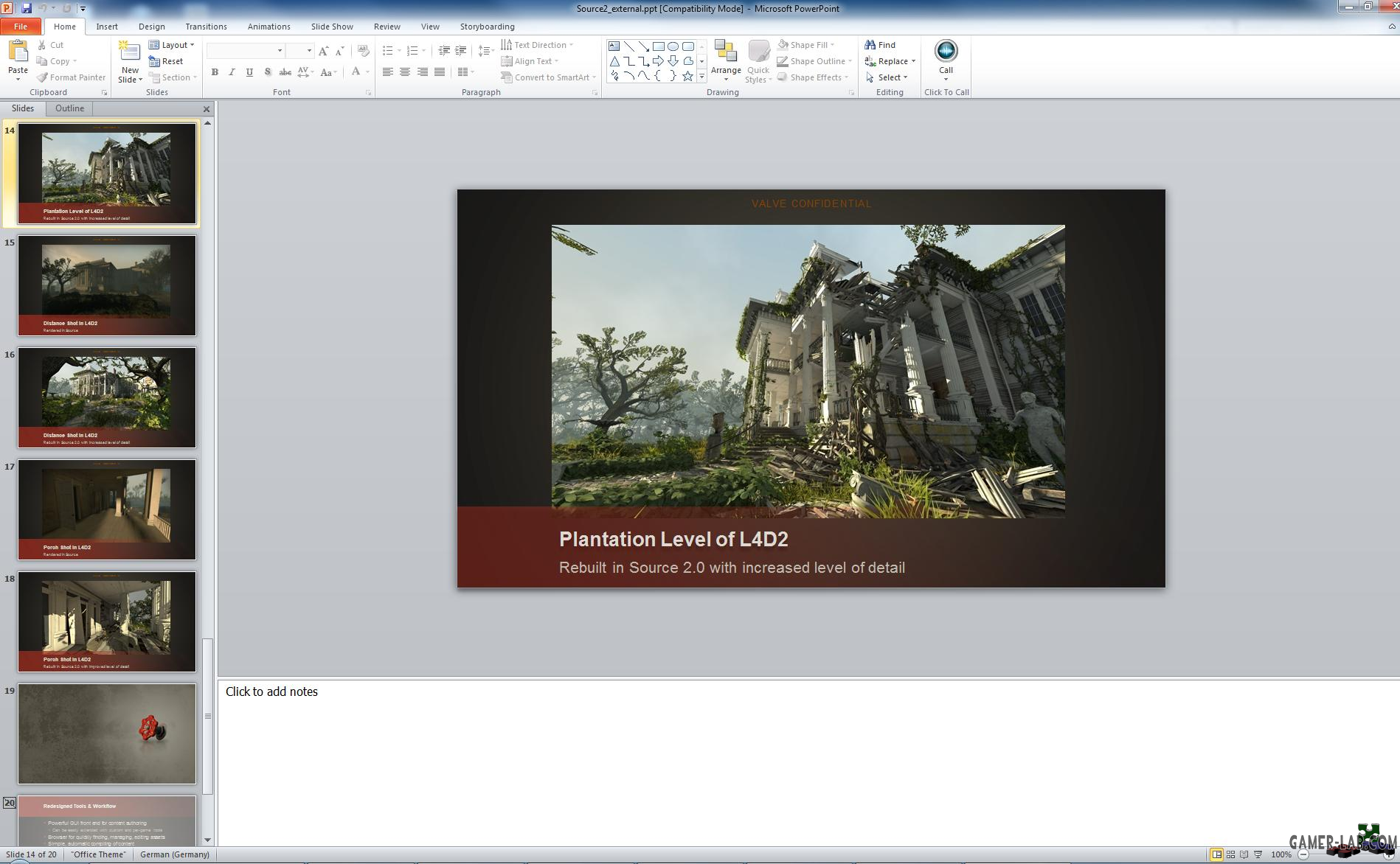The width and height of the screenshot is (1400, 864).
Task: Open the File tab
Action: (21, 27)
